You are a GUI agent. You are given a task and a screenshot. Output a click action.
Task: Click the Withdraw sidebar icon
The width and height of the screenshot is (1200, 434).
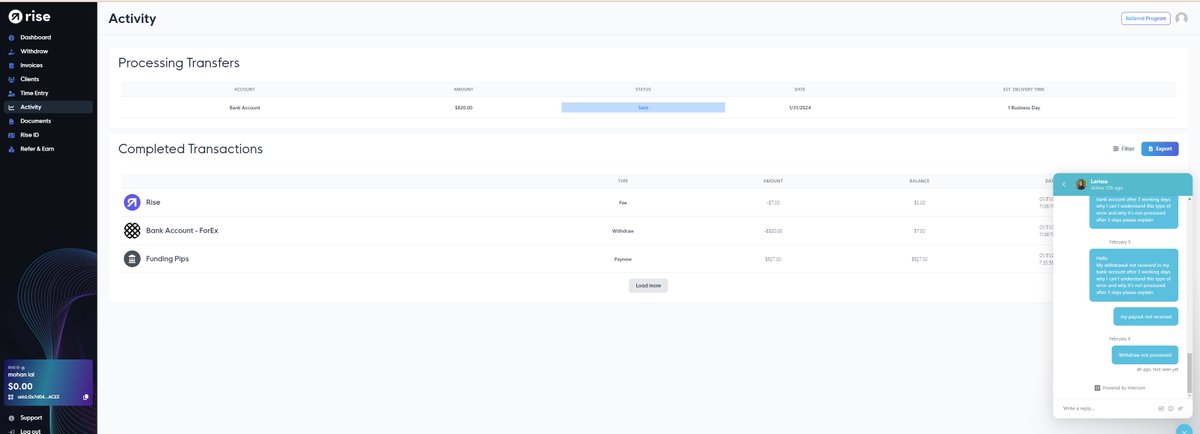11,51
